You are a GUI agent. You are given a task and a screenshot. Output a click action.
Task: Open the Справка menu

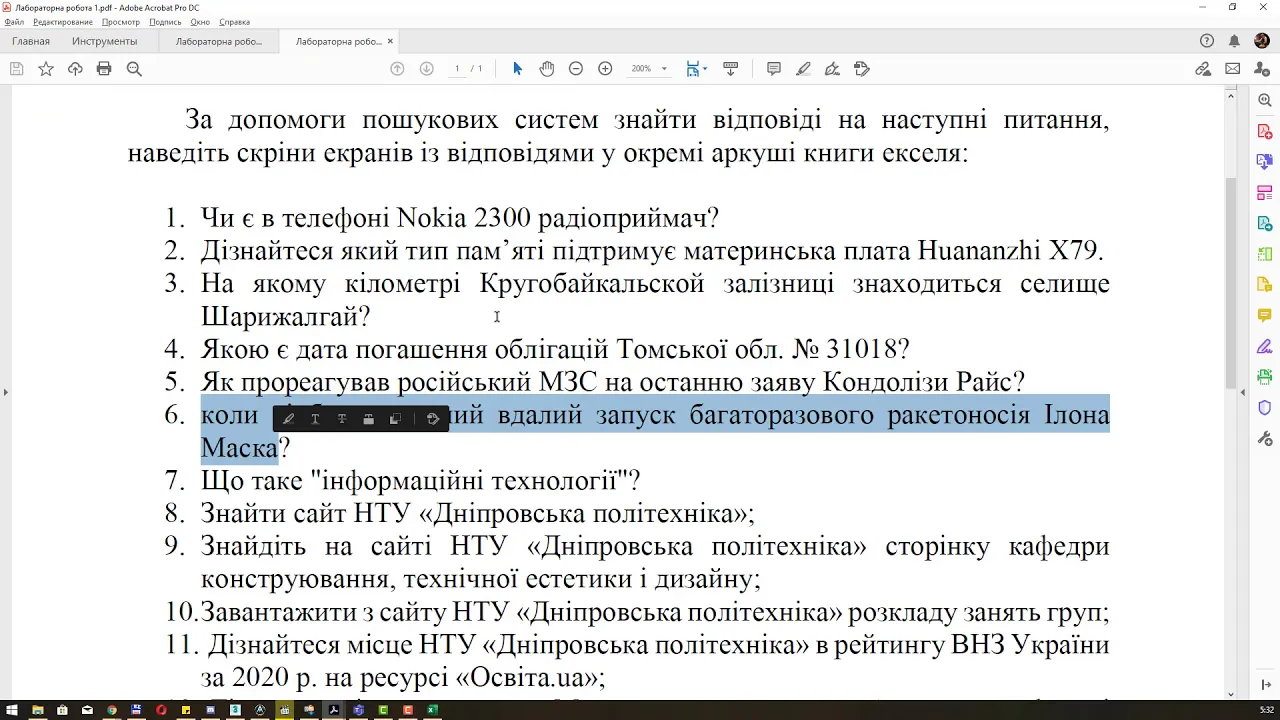click(x=234, y=22)
